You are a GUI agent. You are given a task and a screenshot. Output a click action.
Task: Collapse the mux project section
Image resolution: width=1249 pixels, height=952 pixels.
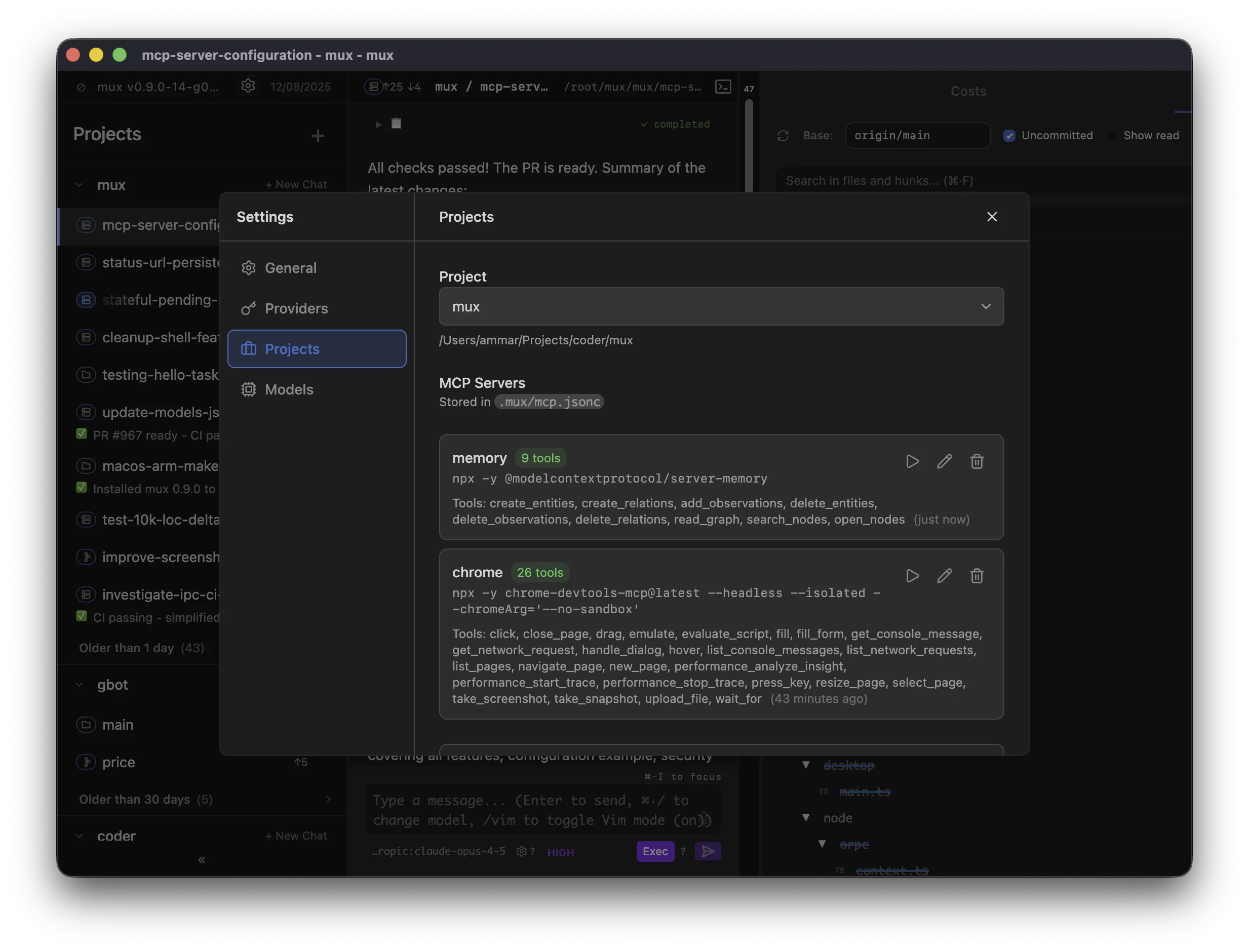tap(79, 185)
